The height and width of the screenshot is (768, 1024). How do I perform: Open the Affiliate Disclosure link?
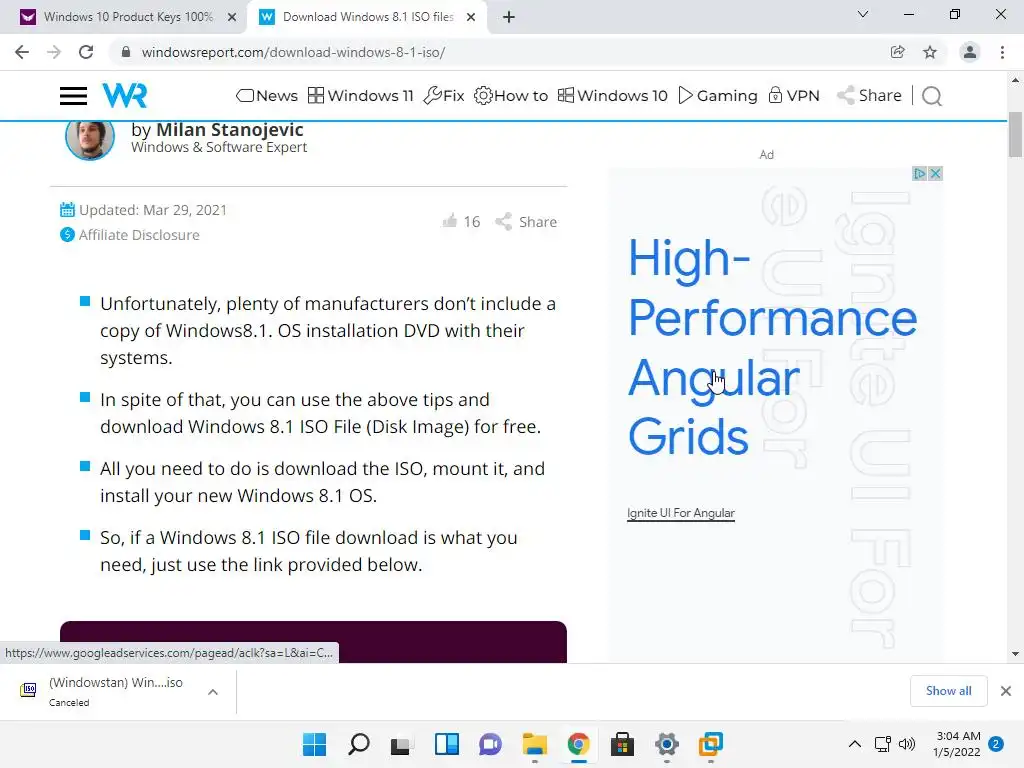pos(139,234)
